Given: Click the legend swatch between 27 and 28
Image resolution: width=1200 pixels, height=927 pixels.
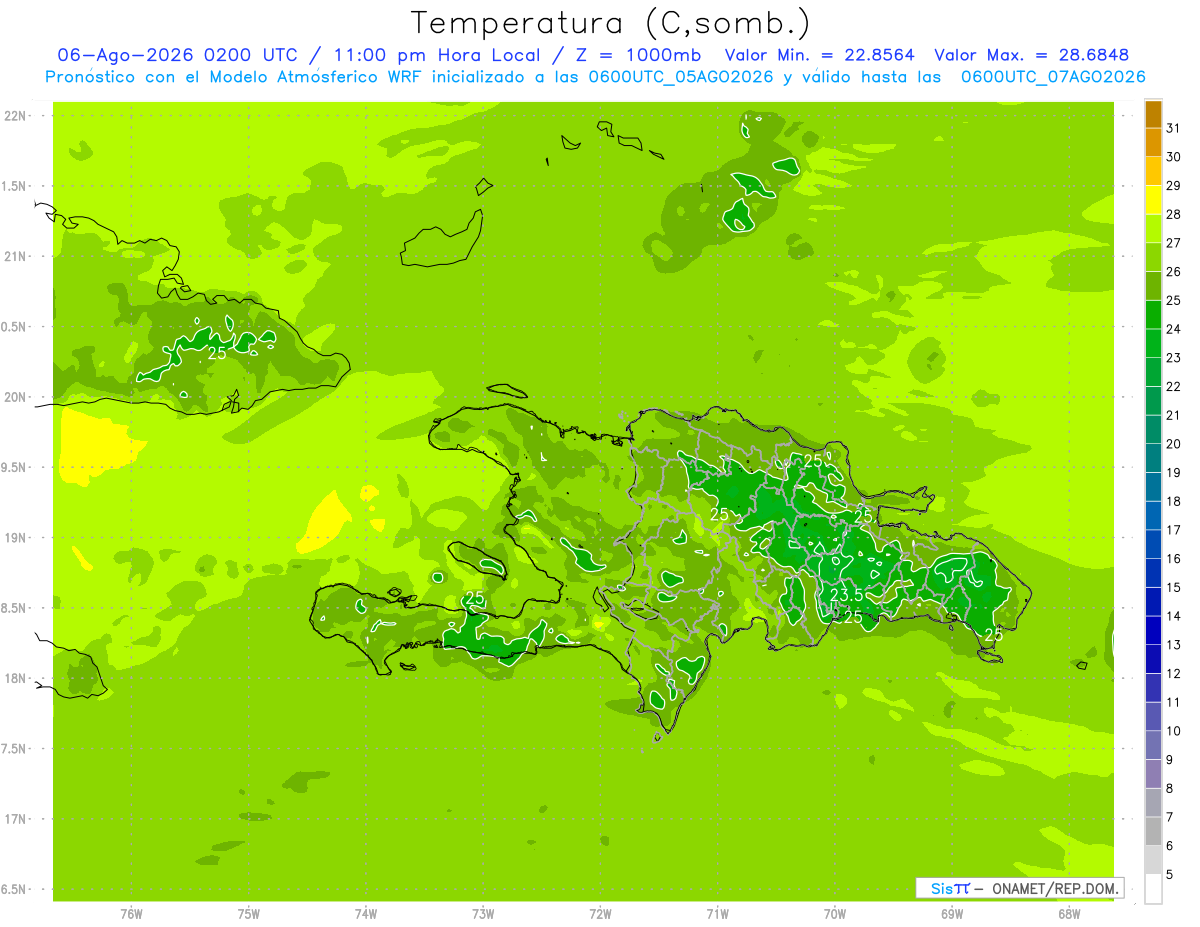Looking at the screenshot, I should click(1153, 229).
